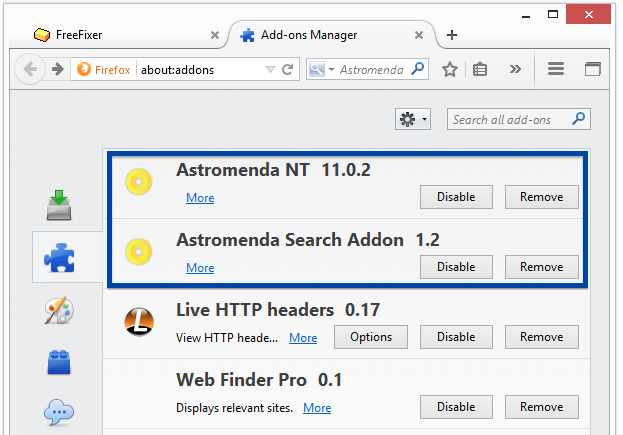This screenshot has width=623, height=435.
Task: Click the Live HTTP headers icon
Action: 139,322
